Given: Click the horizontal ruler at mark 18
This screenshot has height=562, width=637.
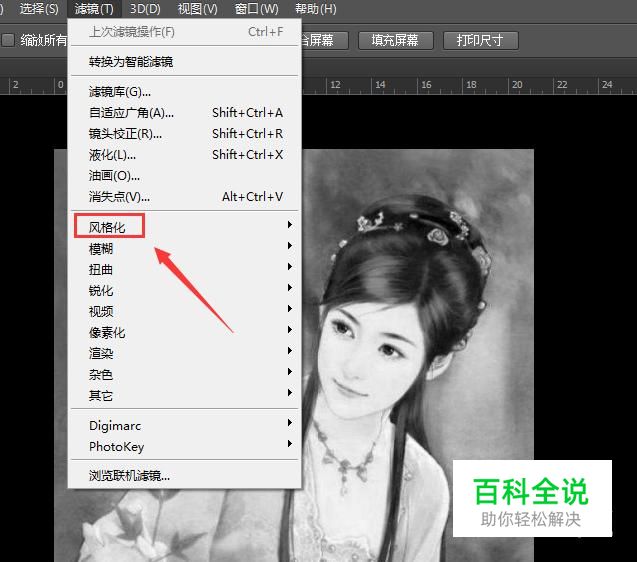Looking at the screenshot, I should point(471,85).
